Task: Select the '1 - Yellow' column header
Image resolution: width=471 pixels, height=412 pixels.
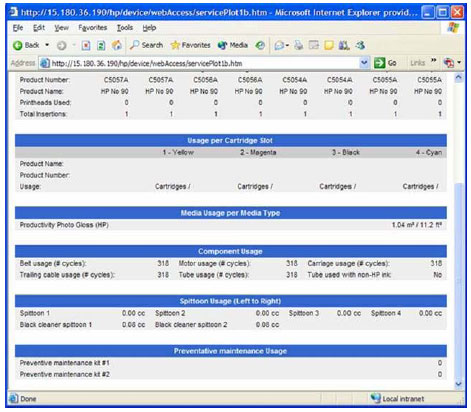Action: coord(178,152)
